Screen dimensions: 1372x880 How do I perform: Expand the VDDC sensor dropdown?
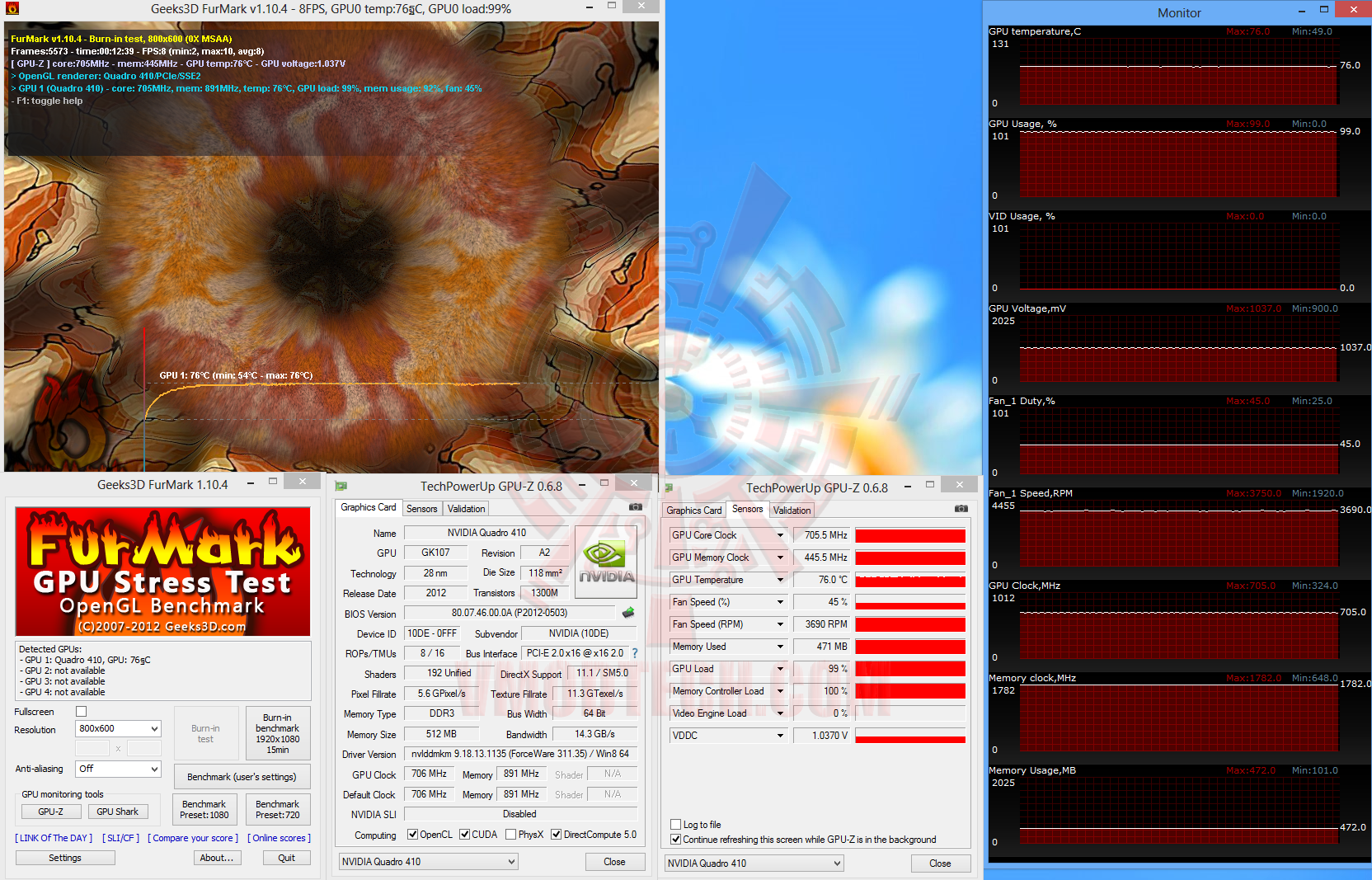[780, 736]
